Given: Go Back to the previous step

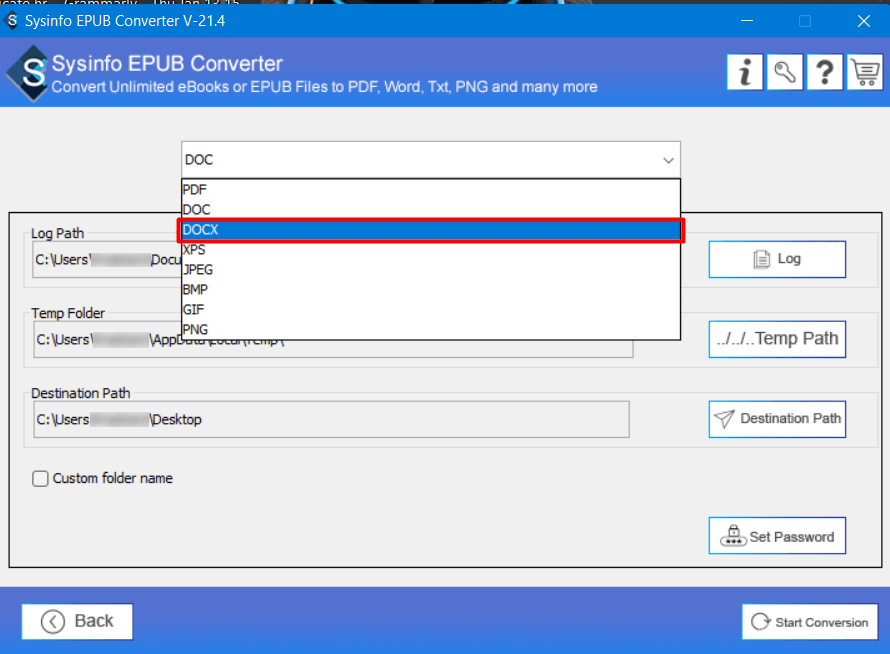Looking at the screenshot, I should (x=77, y=621).
